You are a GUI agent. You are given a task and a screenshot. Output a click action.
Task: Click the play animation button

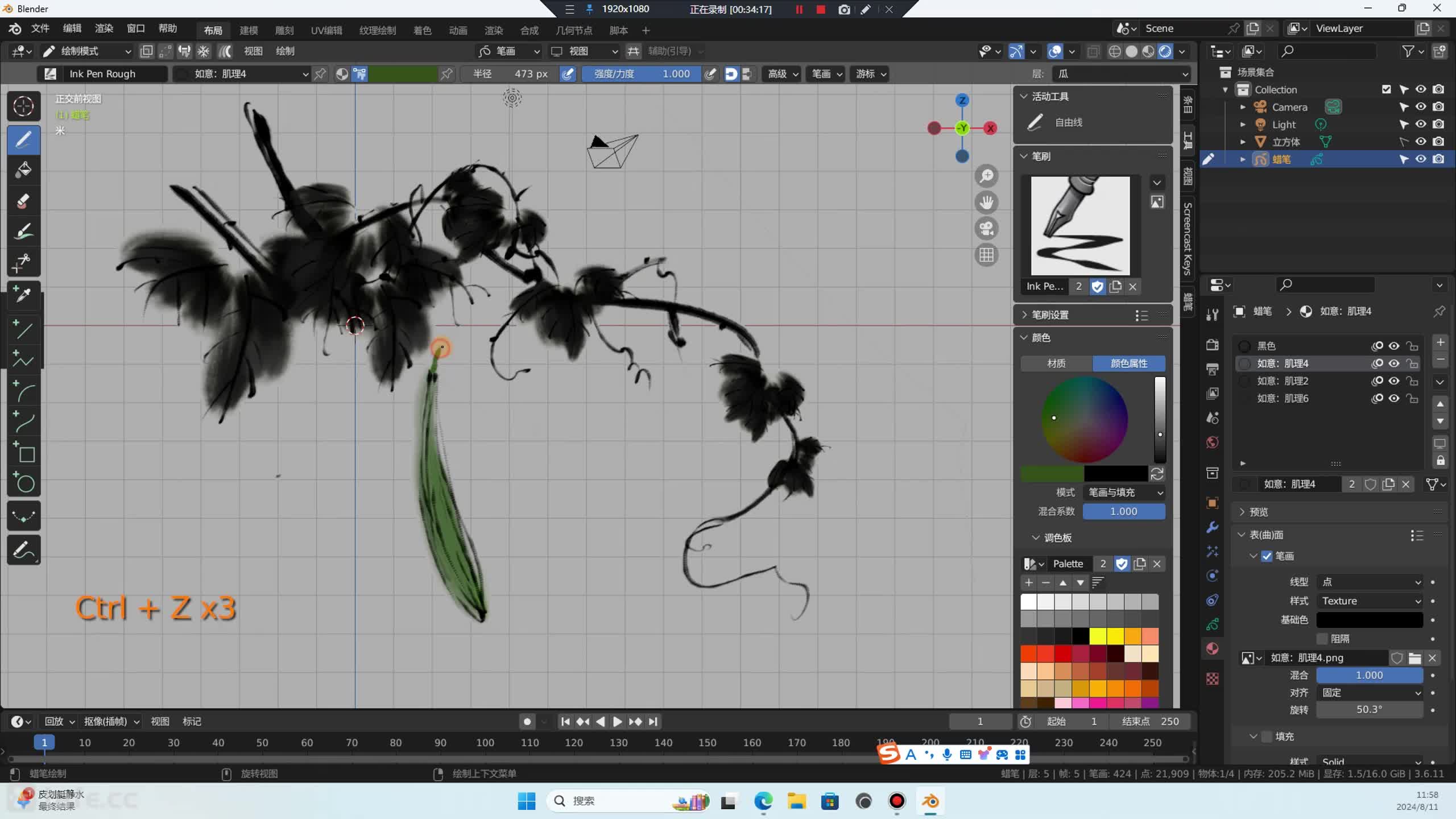click(617, 722)
